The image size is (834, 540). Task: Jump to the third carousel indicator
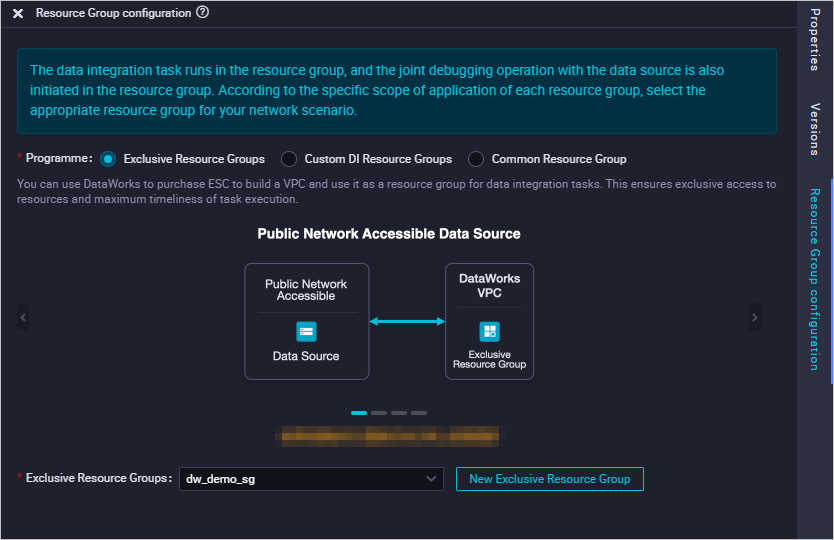click(x=399, y=413)
